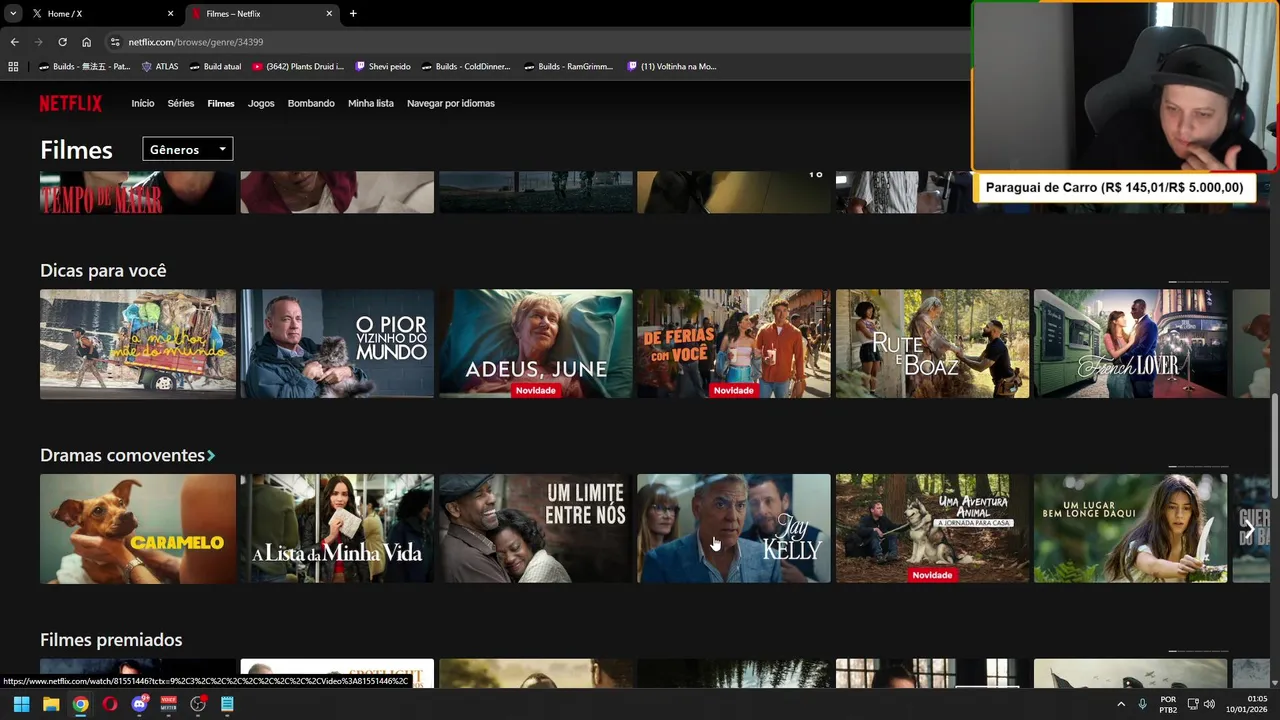Open Navegar por idiomas

[451, 103]
